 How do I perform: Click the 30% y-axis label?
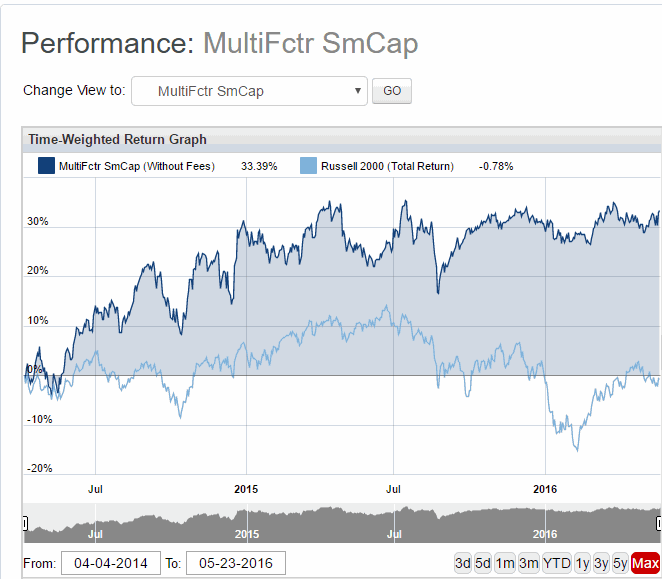pyautogui.click(x=38, y=221)
